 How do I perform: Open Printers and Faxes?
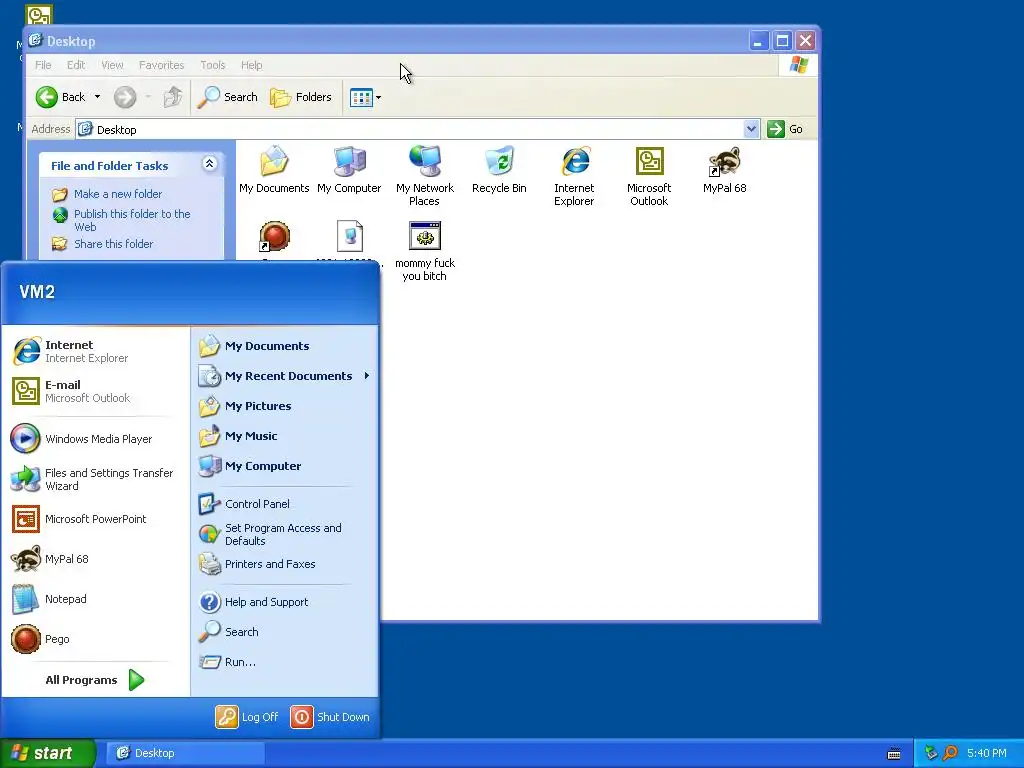click(285, 564)
